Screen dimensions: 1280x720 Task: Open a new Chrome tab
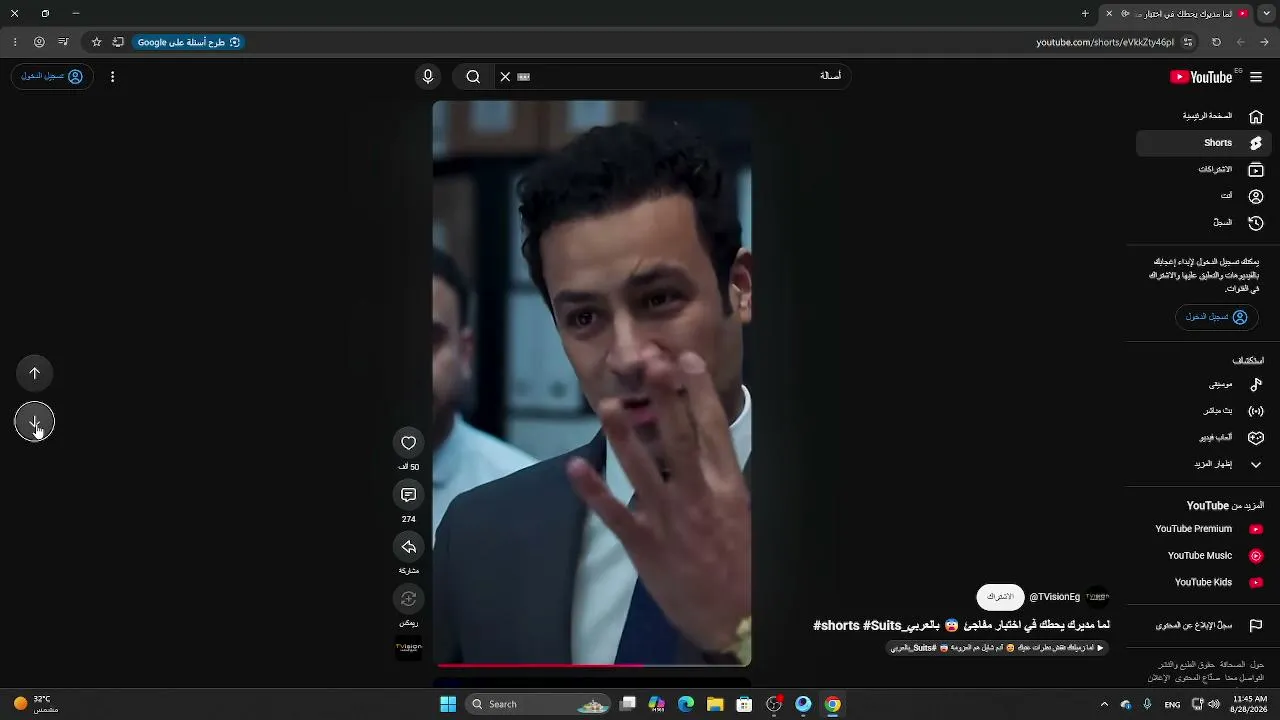(x=1085, y=13)
